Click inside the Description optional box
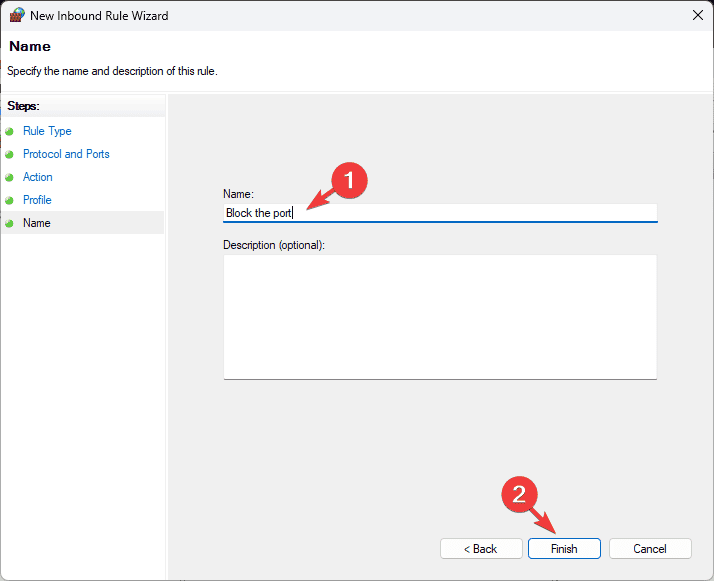714x581 pixels. [440, 317]
